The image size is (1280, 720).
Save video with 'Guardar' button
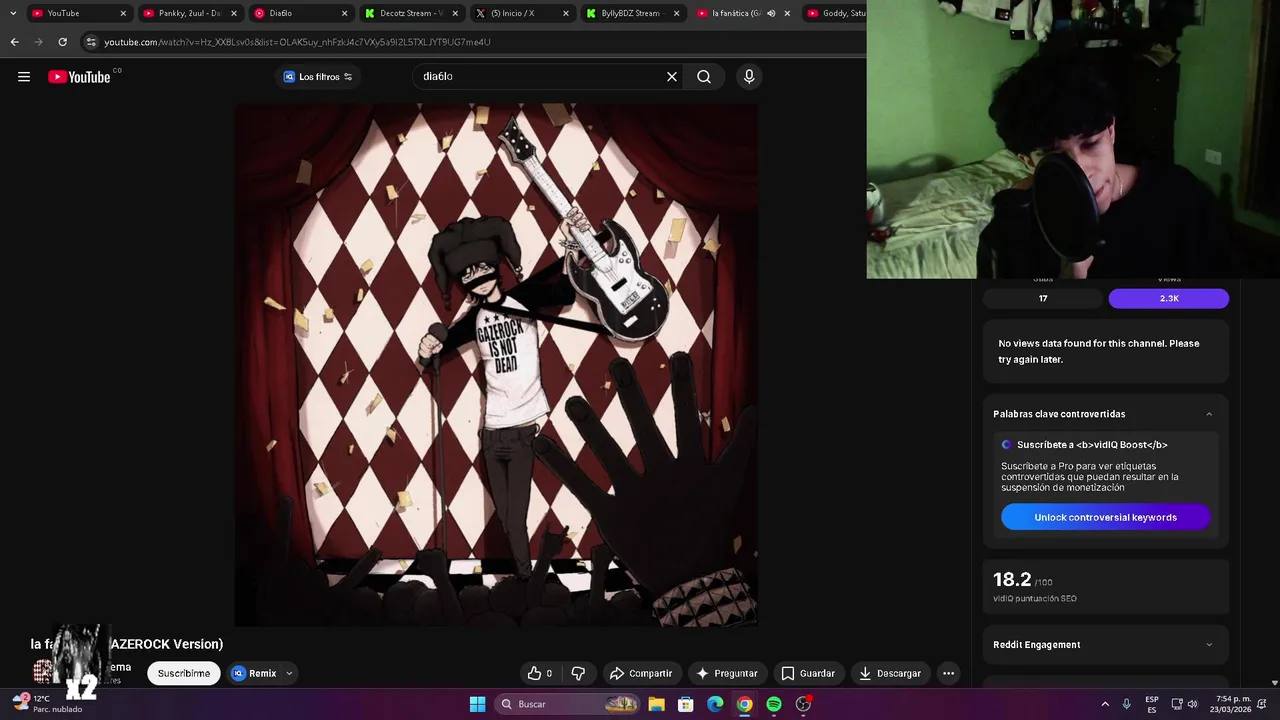[808, 673]
